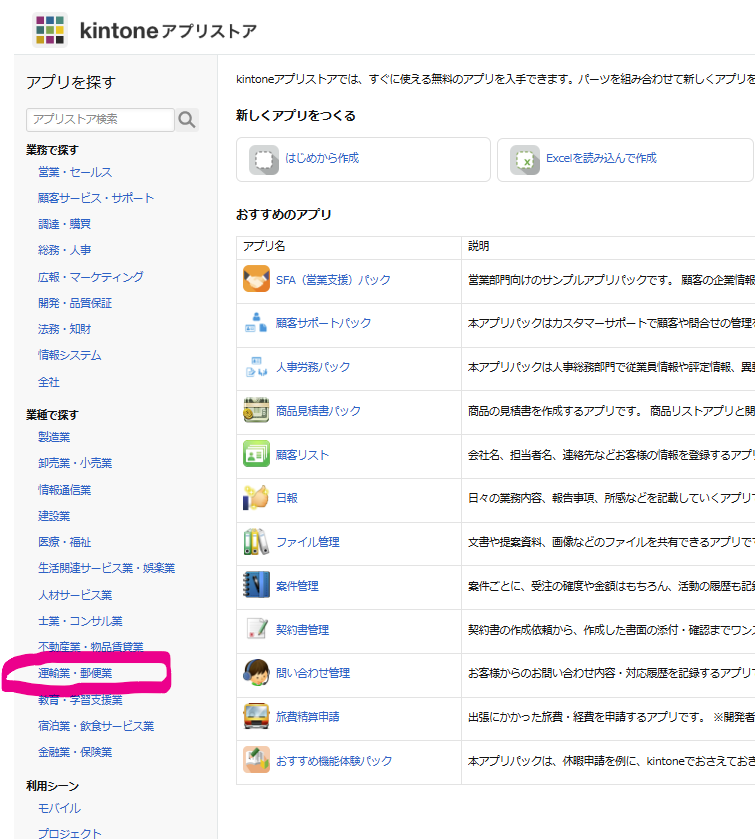755x839 pixels.
Task: Browse 製造業 industry apps
Action: pyautogui.click(x=54, y=437)
